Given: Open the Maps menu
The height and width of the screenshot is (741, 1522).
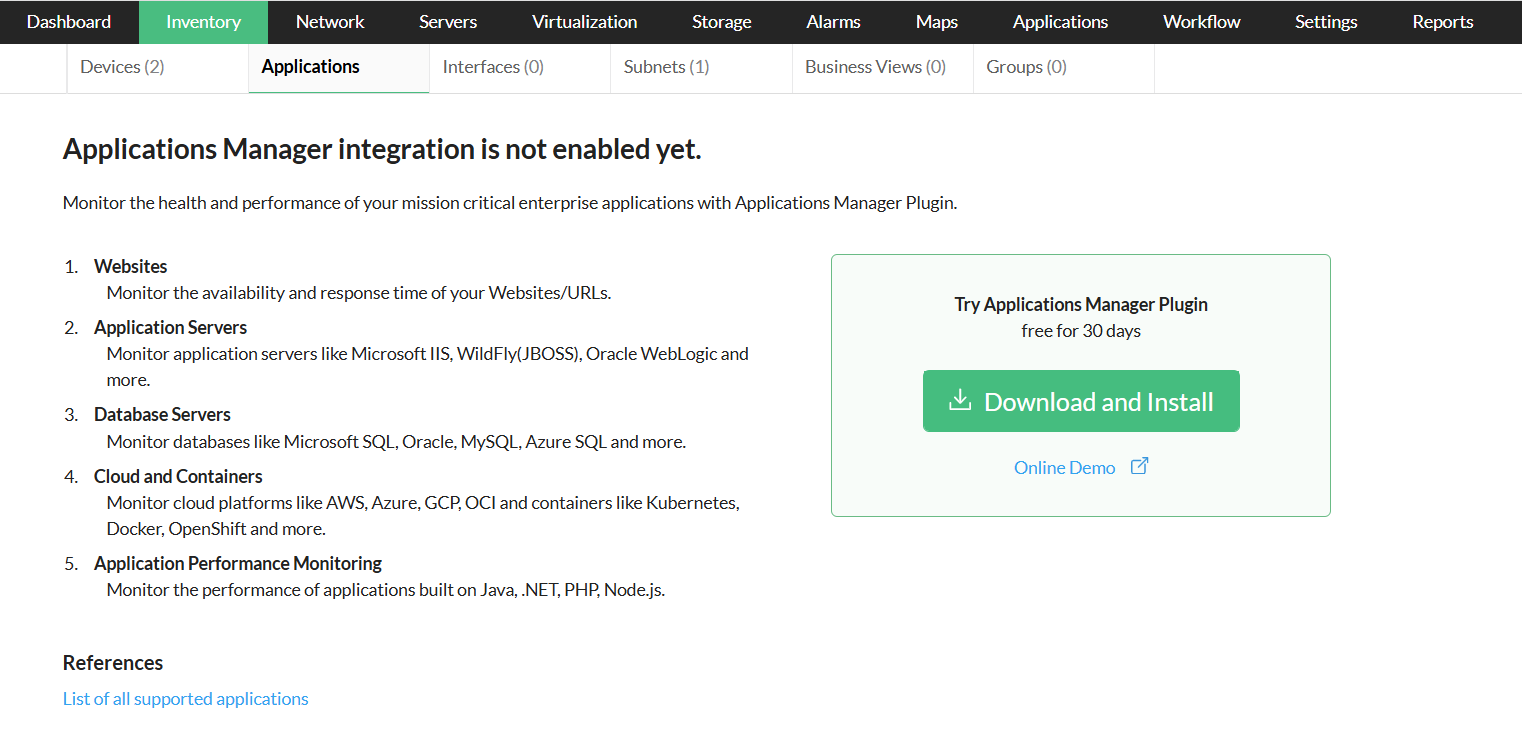Looking at the screenshot, I should [x=936, y=22].
